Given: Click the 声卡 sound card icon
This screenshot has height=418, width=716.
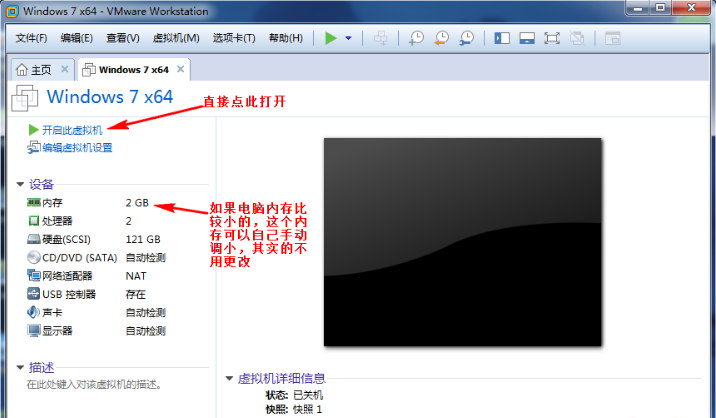Looking at the screenshot, I should [x=34, y=312].
